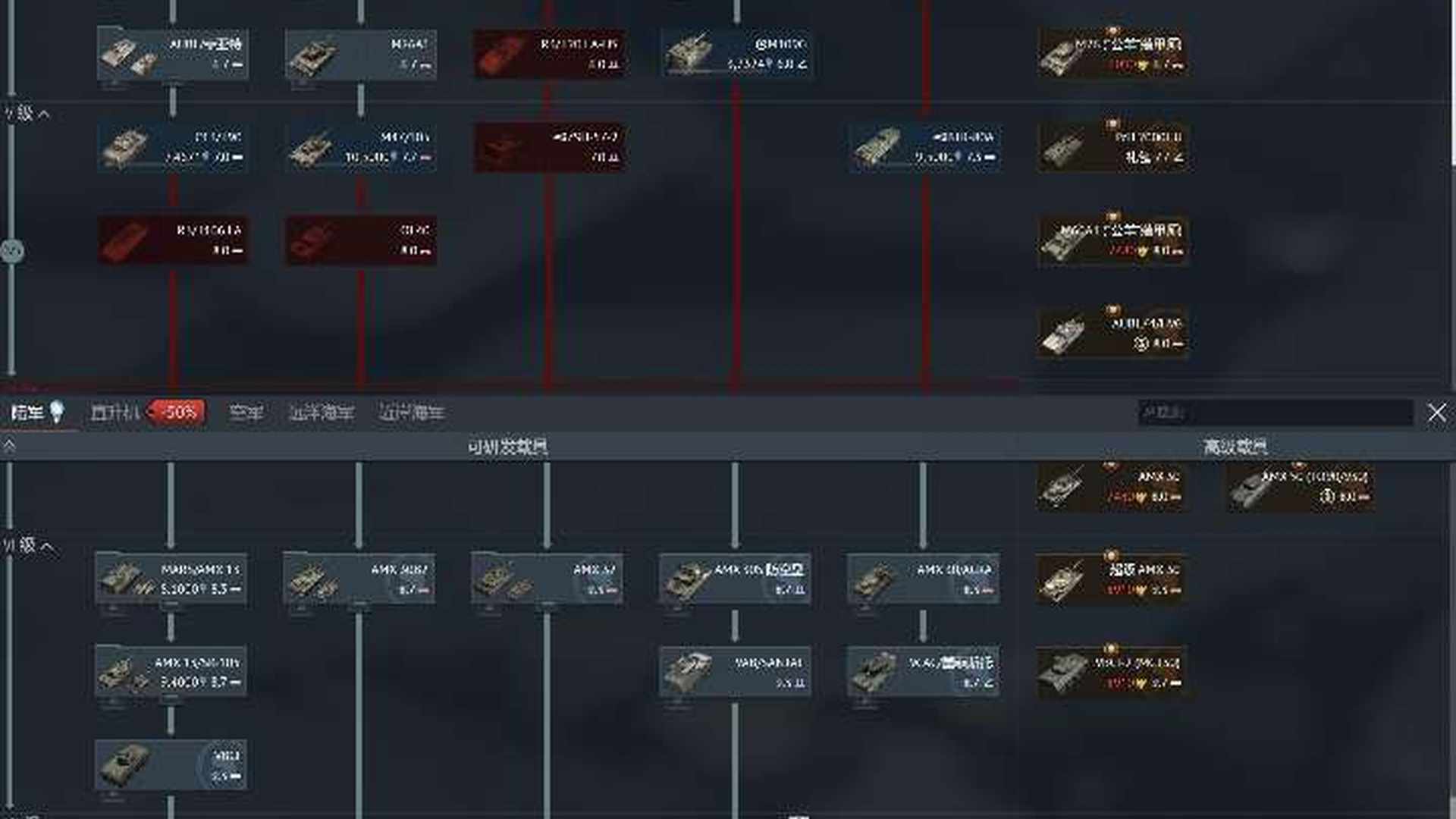Select the AMX-30 ACRA vehicle card
1456x819 pixels.
coord(923,579)
